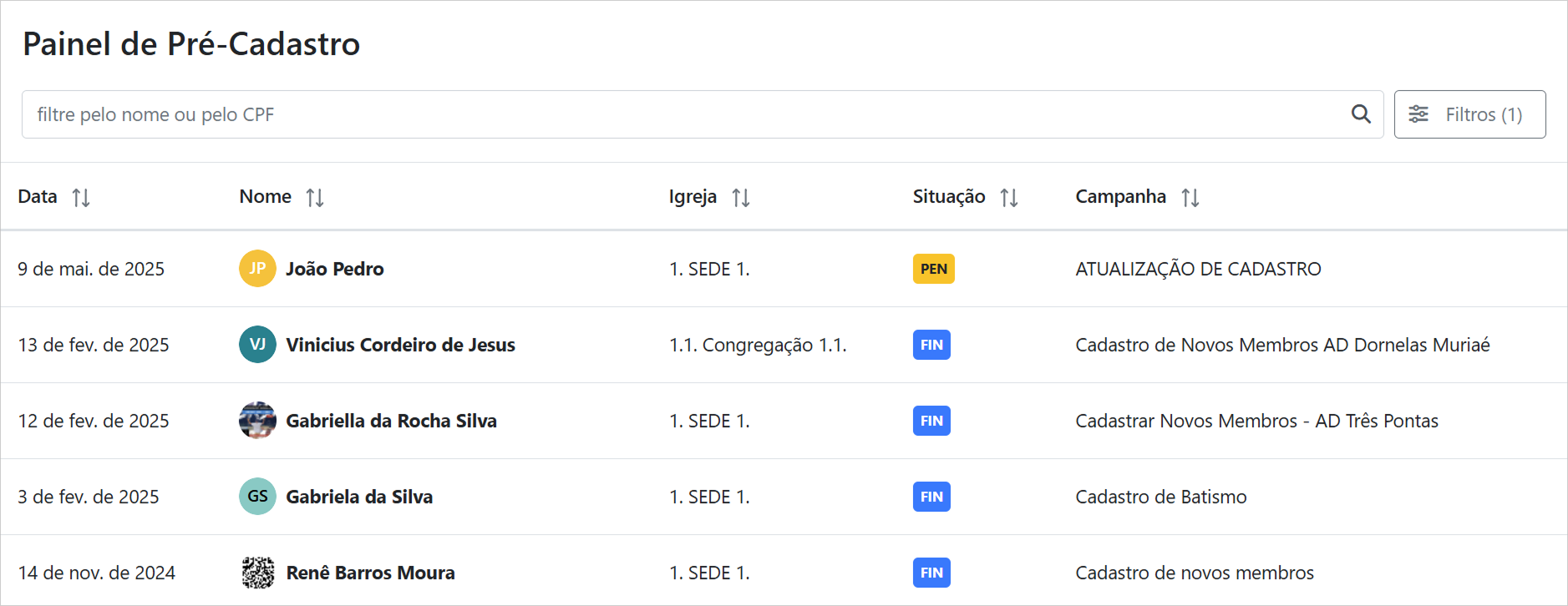This screenshot has height=606, width=1568.
Task: Click the yellow PEN status badge
Action: pyautogui.click(x=933, y=269)
